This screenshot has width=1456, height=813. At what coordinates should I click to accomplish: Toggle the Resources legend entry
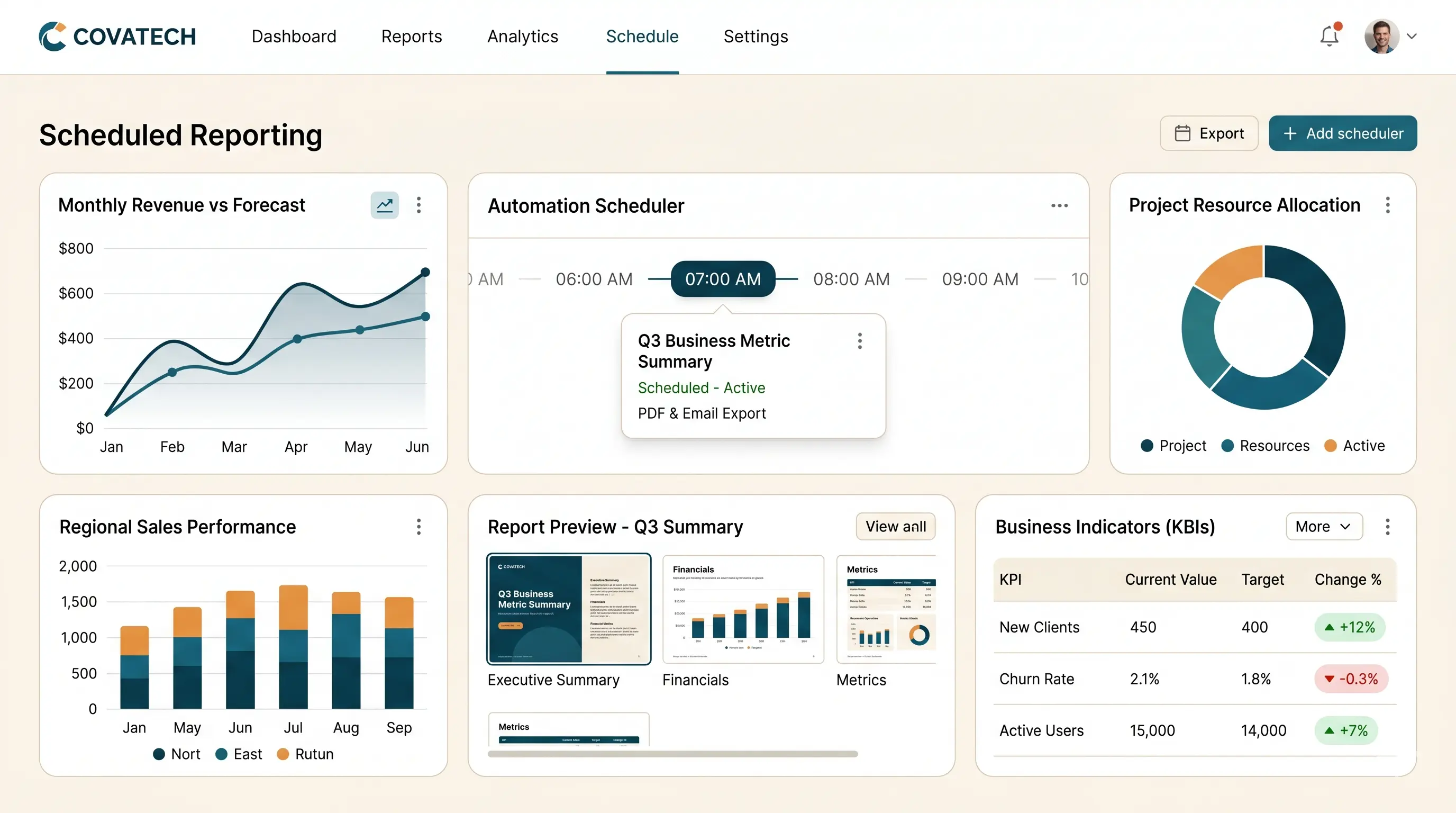(x=1265, y=446)
